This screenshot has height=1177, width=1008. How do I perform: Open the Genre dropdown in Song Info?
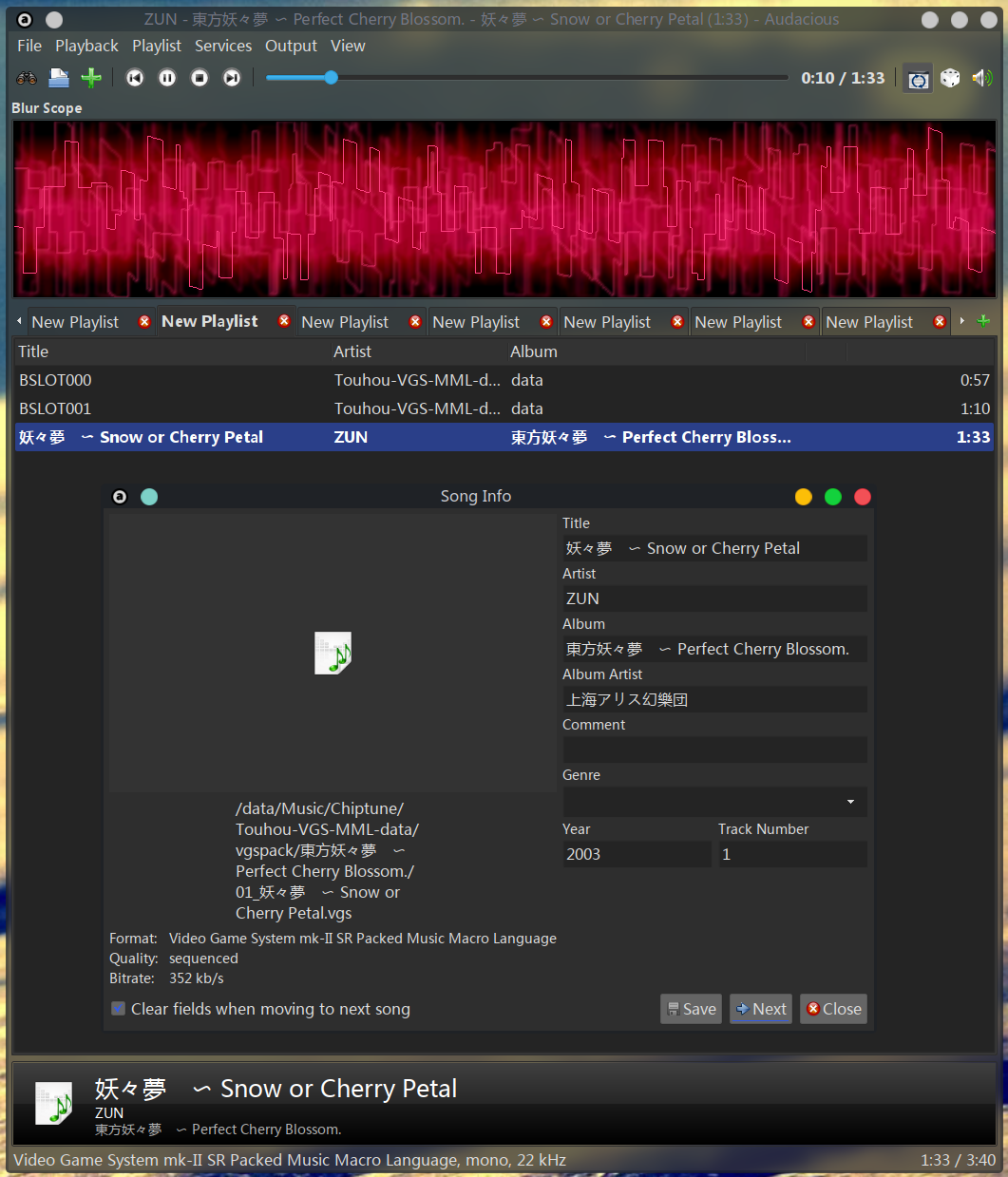pos(849,802)
